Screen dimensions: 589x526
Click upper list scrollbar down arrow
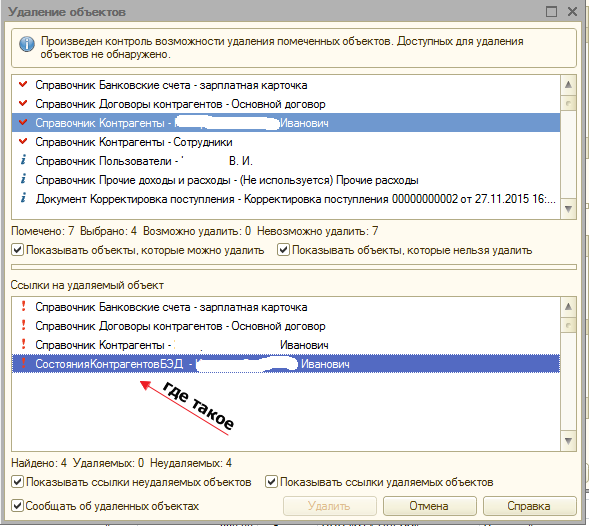coord(568,209)
